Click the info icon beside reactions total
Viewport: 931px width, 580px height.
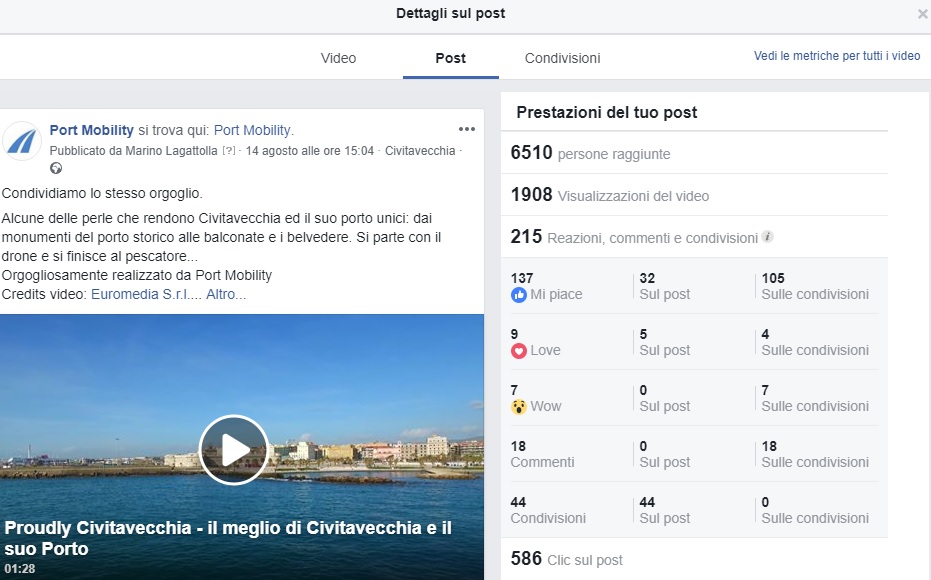[x=768, y=236]
